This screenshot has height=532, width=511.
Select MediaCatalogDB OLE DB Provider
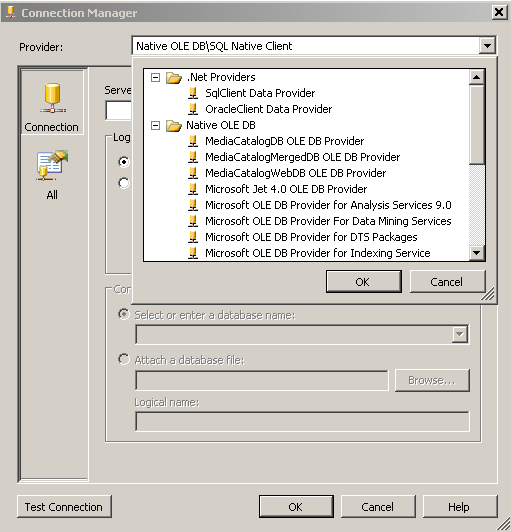coord(284,141)
